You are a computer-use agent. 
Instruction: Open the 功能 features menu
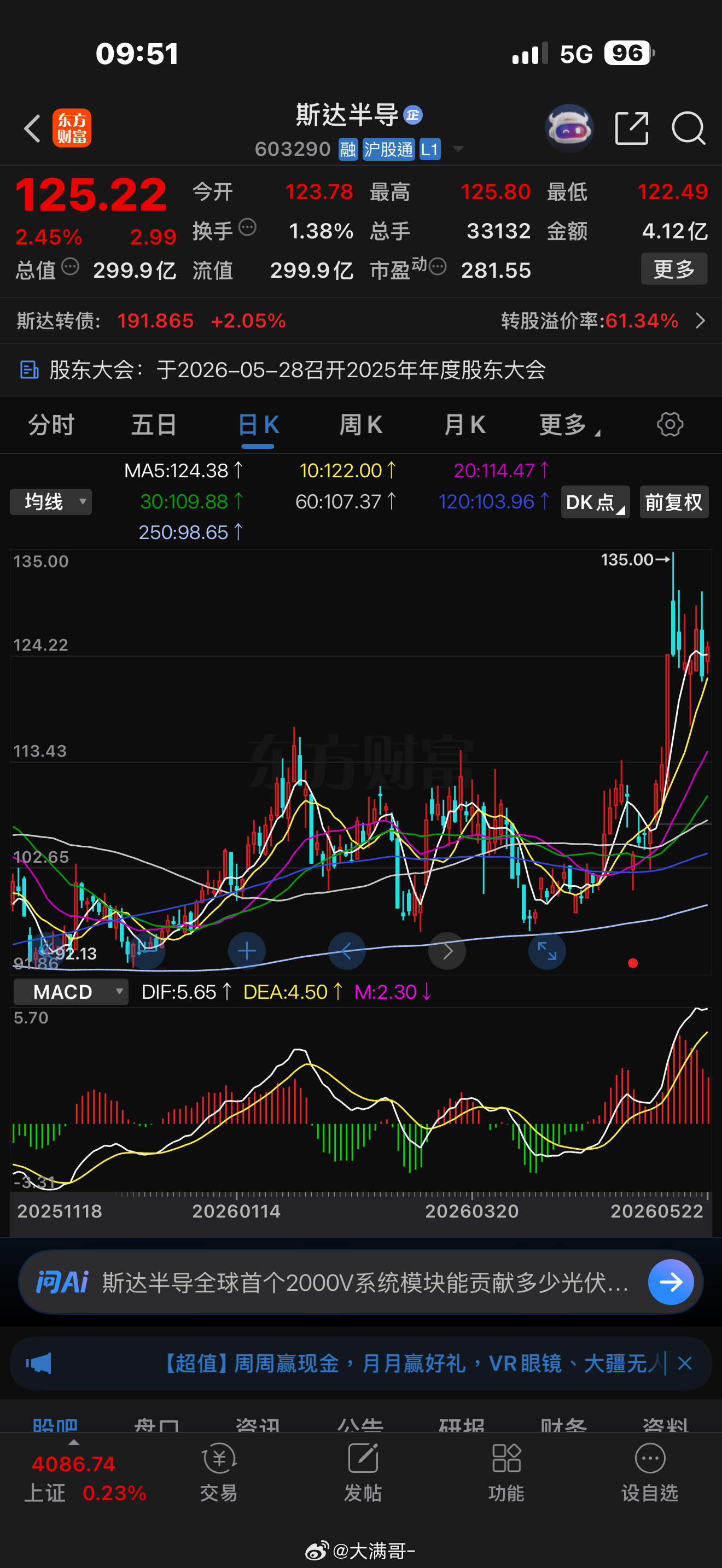506,1472
